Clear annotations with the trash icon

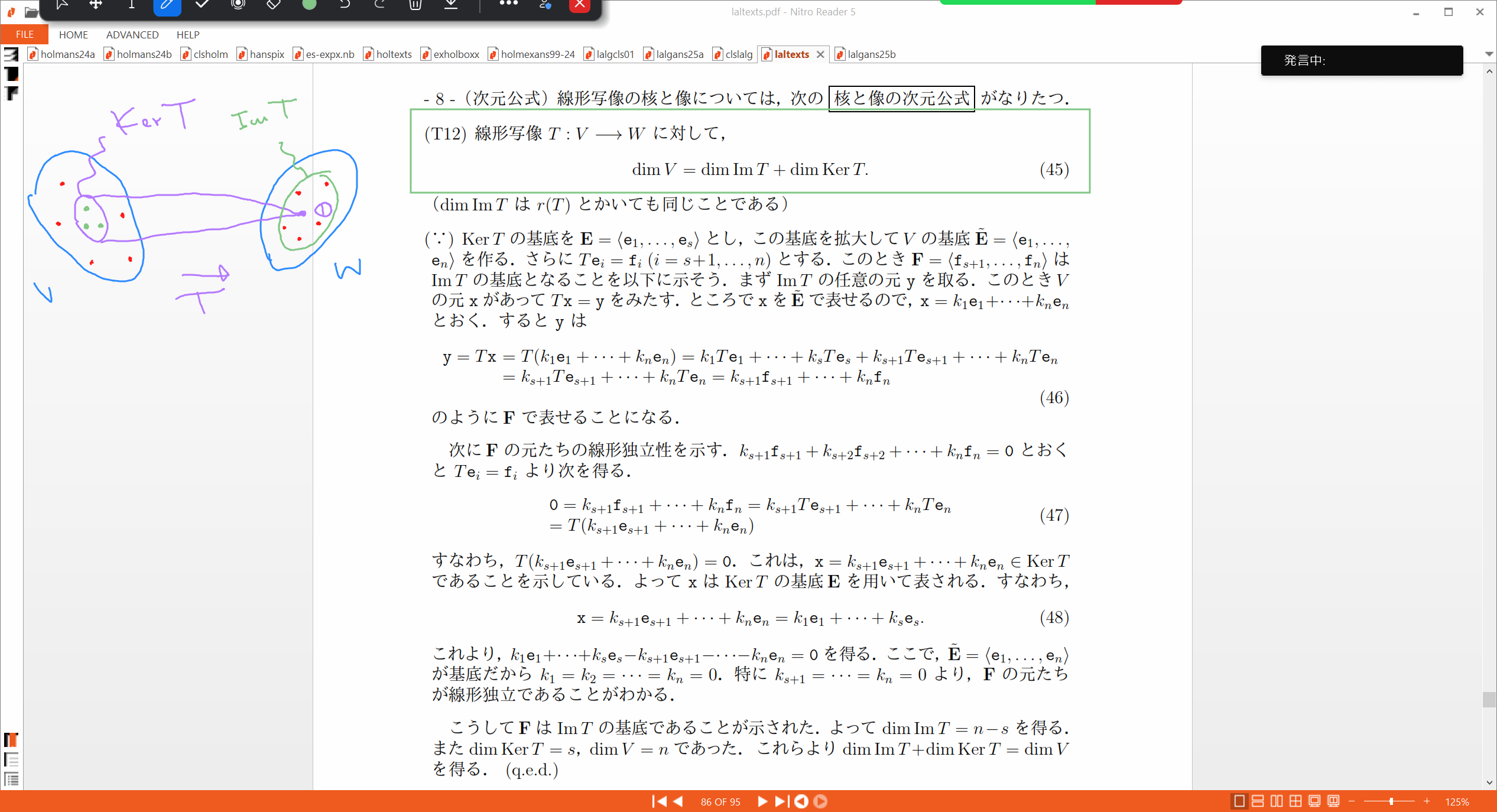point(415,5)
